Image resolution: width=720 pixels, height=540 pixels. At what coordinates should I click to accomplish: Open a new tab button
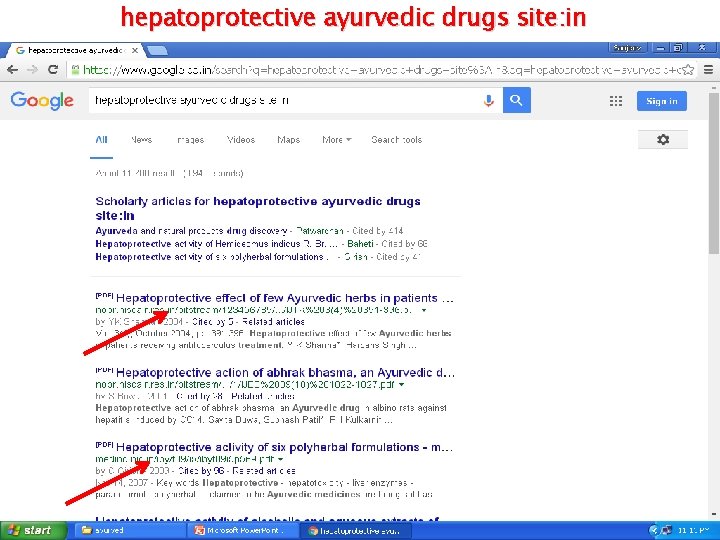coord(157,50)
